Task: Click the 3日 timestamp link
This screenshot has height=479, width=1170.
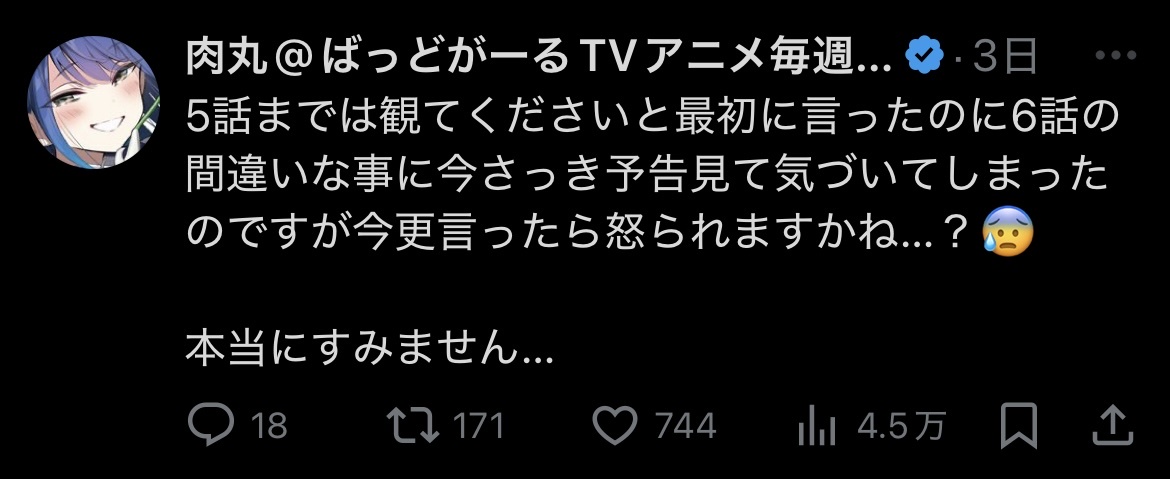Action: pyautogui.click(x=1005, y=57)
